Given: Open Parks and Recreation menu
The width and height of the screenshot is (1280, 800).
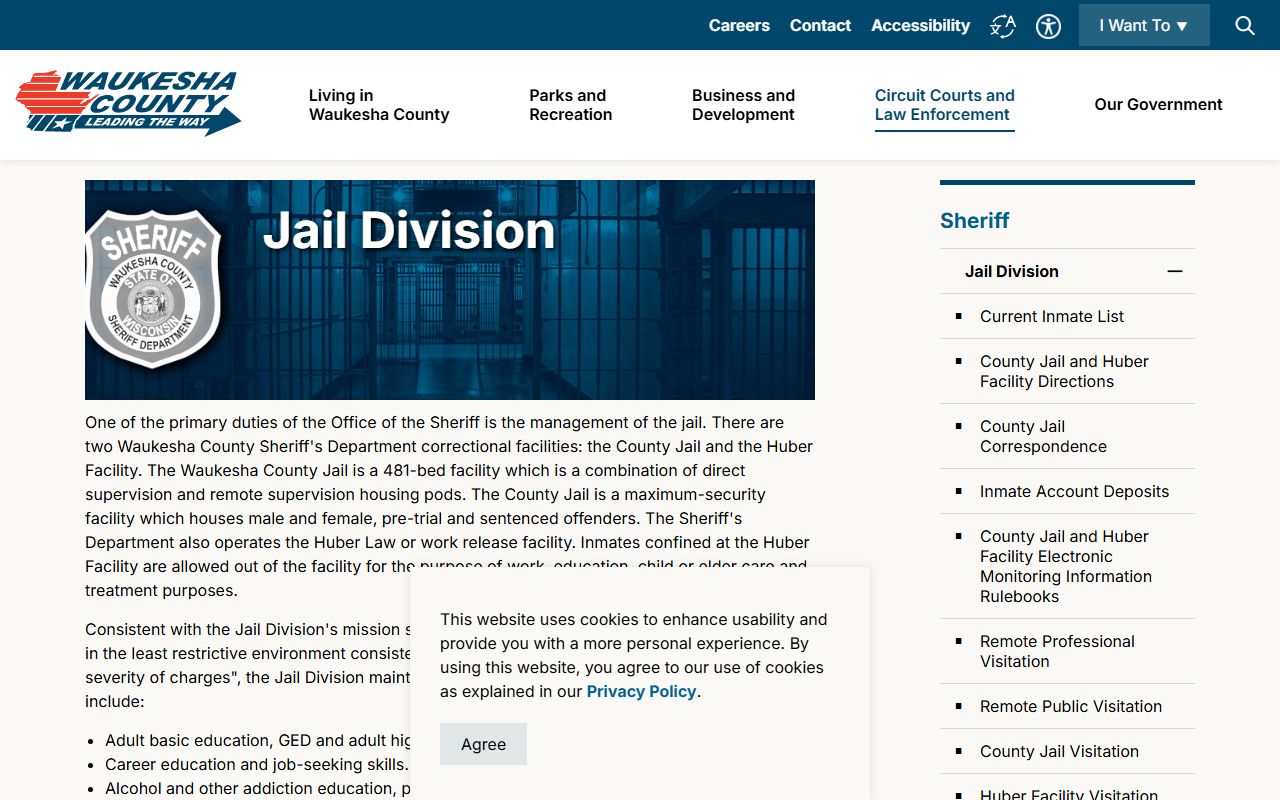Looking at the screenshot, I should click(x=570, y=105).
